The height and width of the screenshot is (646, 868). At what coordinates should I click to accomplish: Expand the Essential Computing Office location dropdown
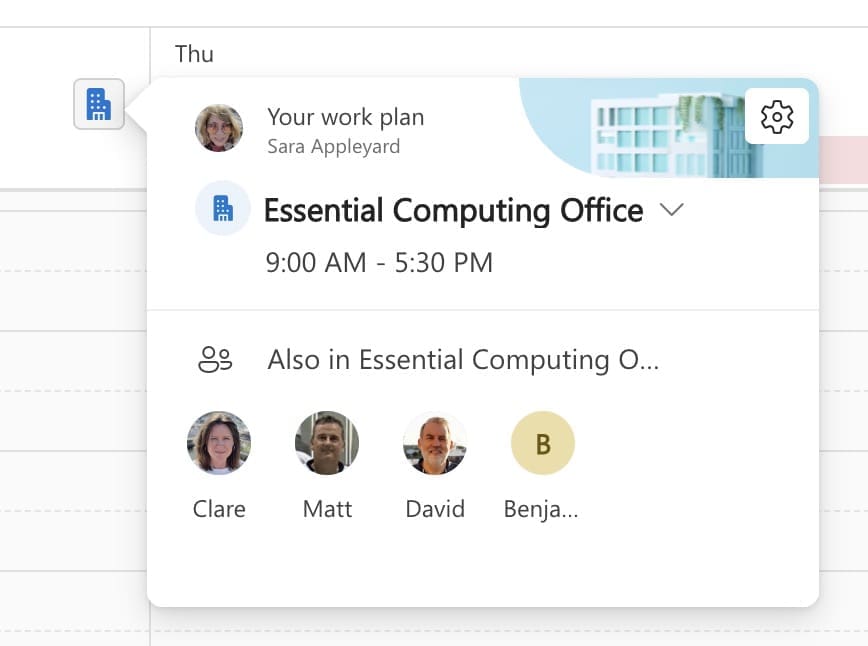click(672, 210)
